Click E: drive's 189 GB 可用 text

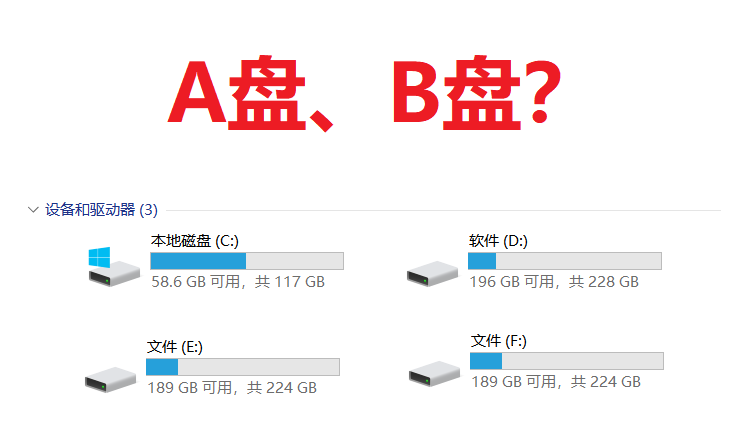click(190, 388)
